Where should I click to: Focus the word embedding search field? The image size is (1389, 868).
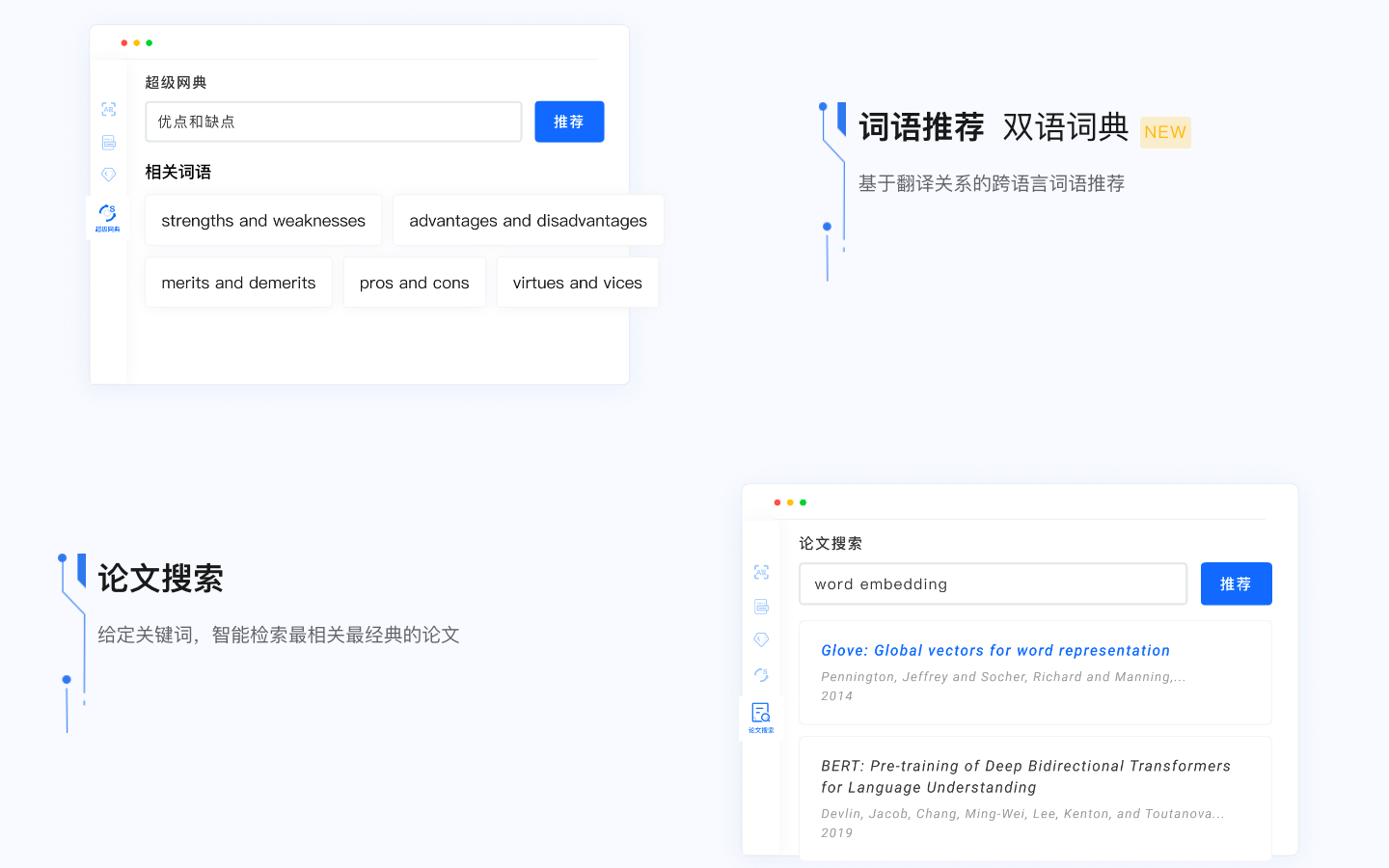pyautogui.click(x=993, y=583)
